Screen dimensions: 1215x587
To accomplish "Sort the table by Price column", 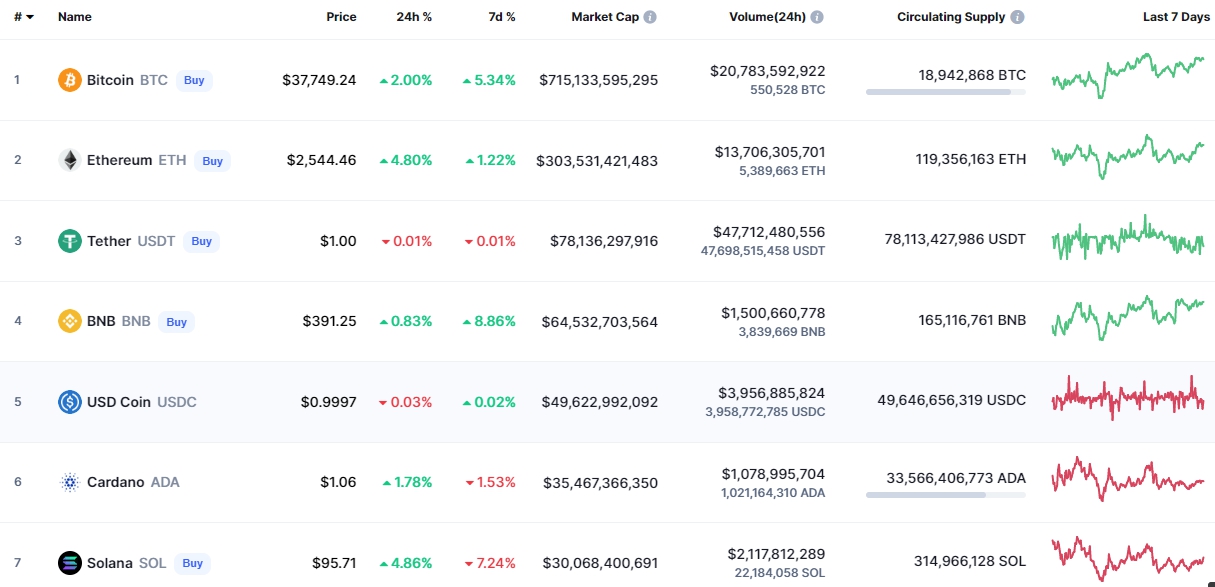I will pyautogui.click(x=341, y=18).
